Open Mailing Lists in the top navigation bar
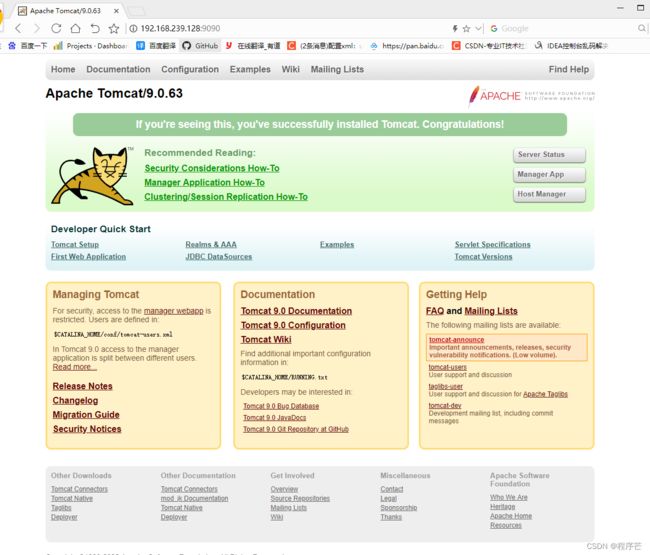Viewport: 650px width, 555px height. pos(337,69)
